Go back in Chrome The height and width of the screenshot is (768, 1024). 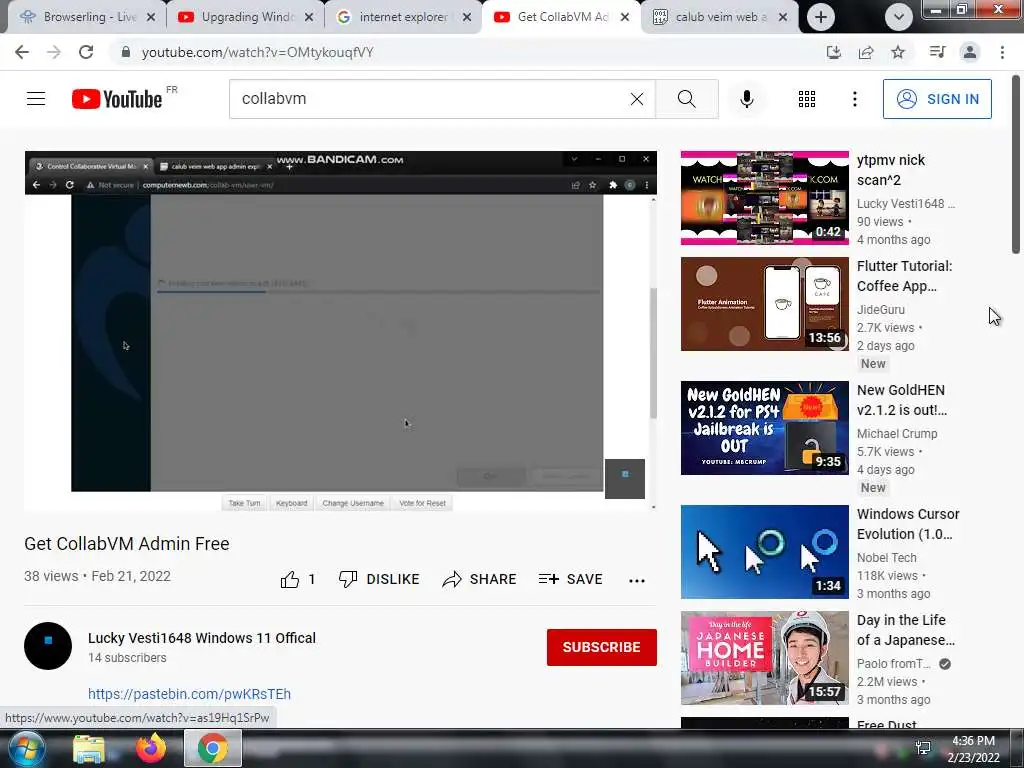(22, 52)
